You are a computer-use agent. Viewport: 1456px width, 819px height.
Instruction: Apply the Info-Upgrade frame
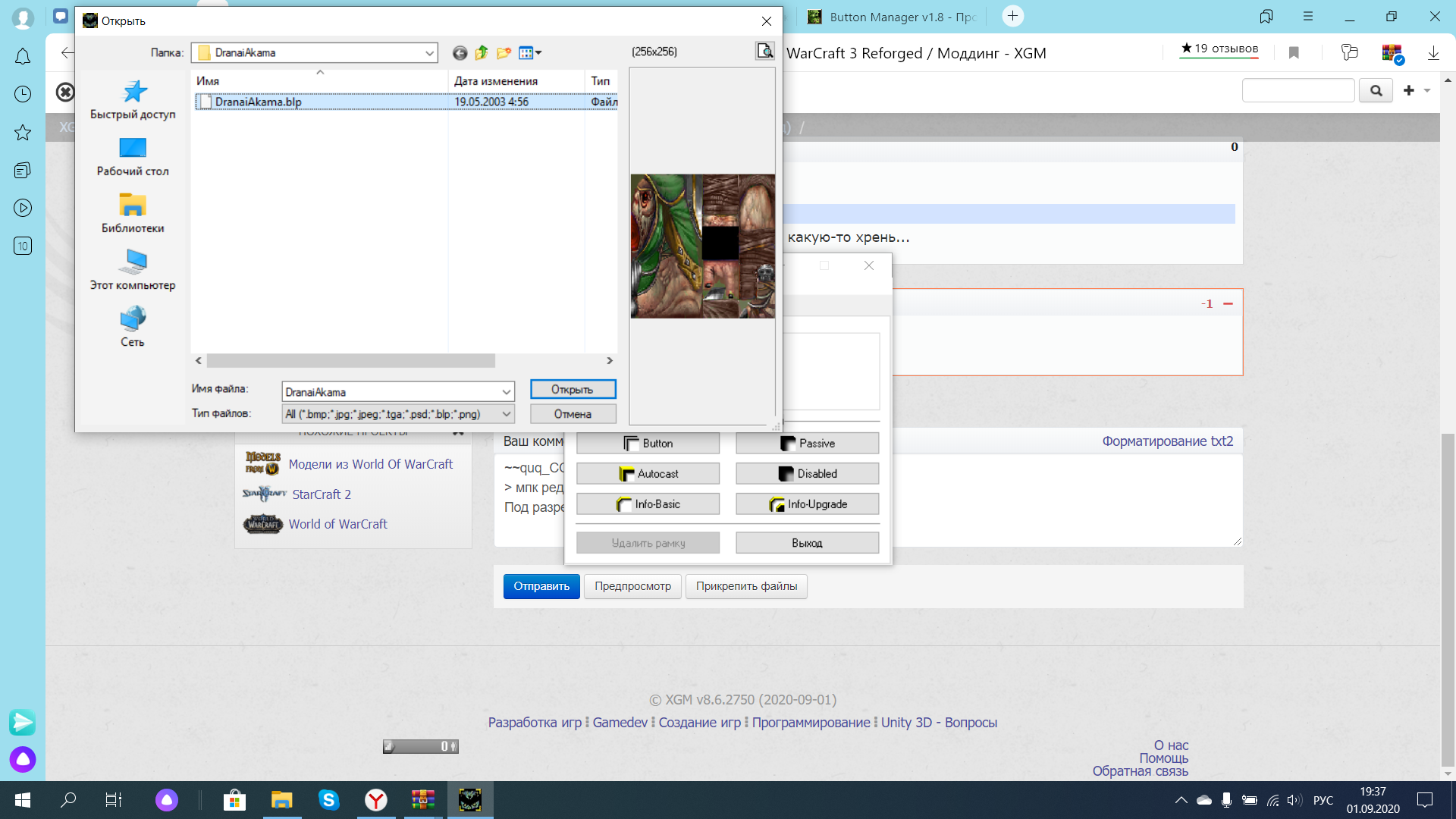click(808, 504)
